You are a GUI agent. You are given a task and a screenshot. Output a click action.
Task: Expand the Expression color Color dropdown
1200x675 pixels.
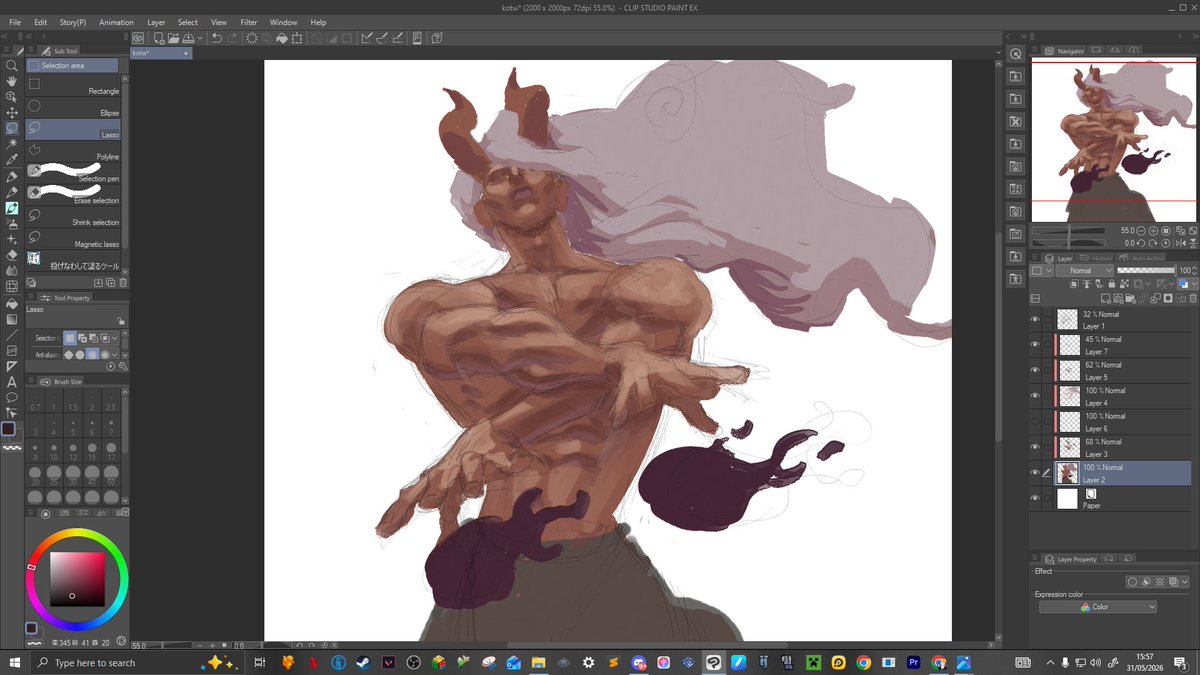coord(1098,607)
